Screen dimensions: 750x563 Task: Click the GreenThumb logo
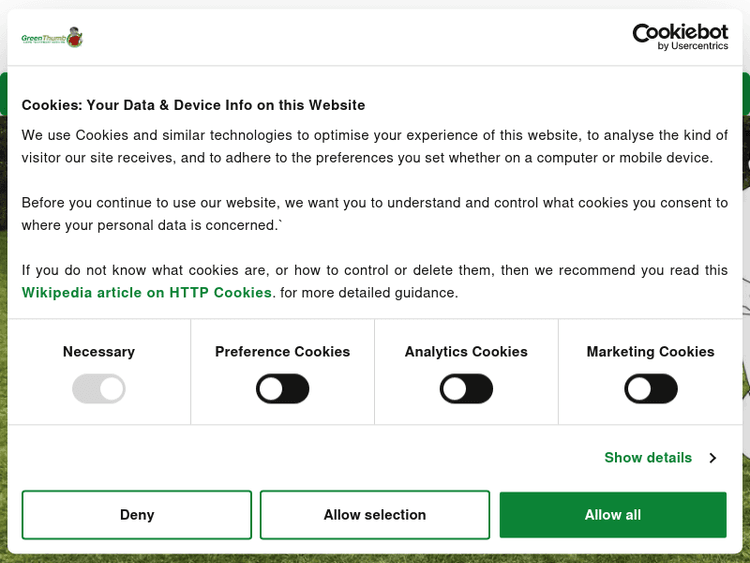[52, 38]
